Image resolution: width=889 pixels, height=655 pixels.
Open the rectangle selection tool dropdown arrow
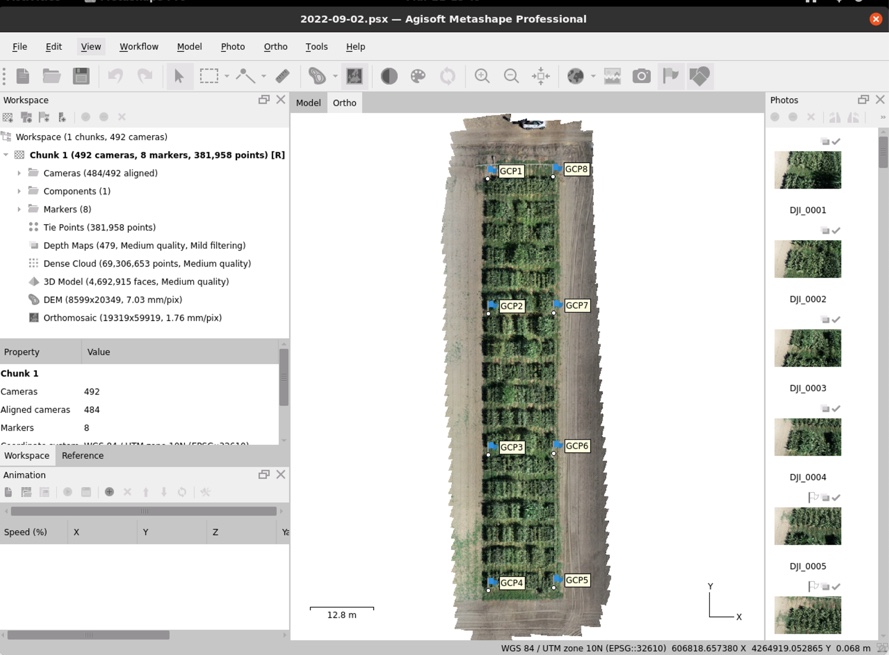227,77
